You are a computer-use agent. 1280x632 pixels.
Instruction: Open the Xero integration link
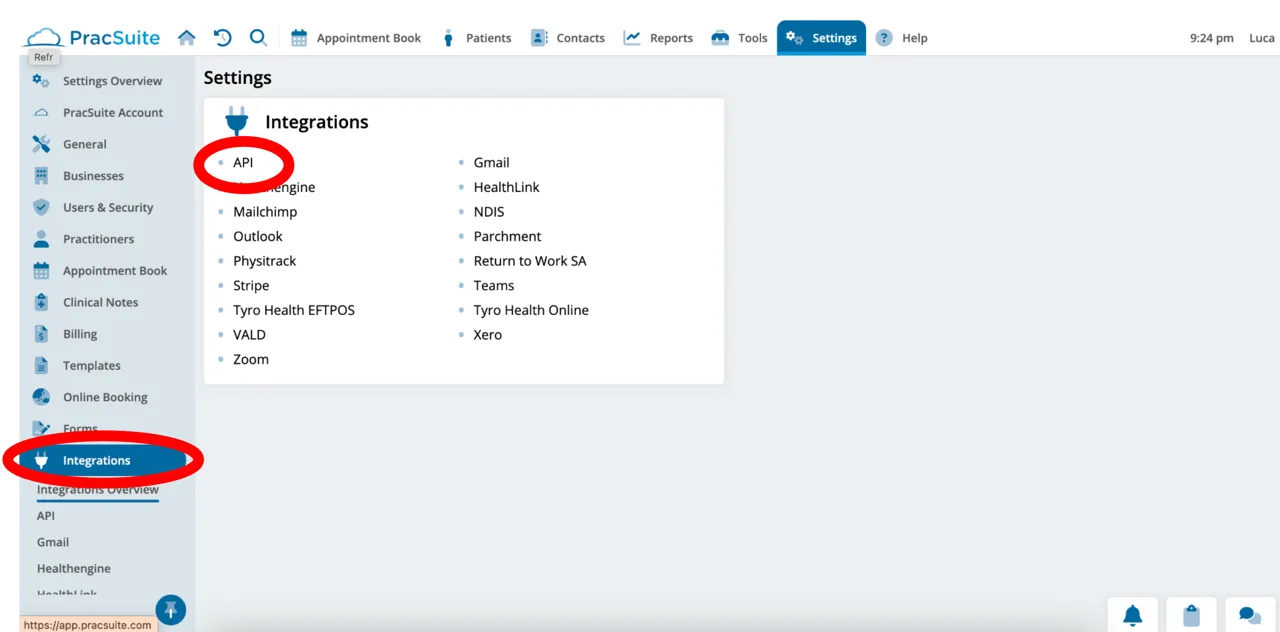[x=488, y=335]
